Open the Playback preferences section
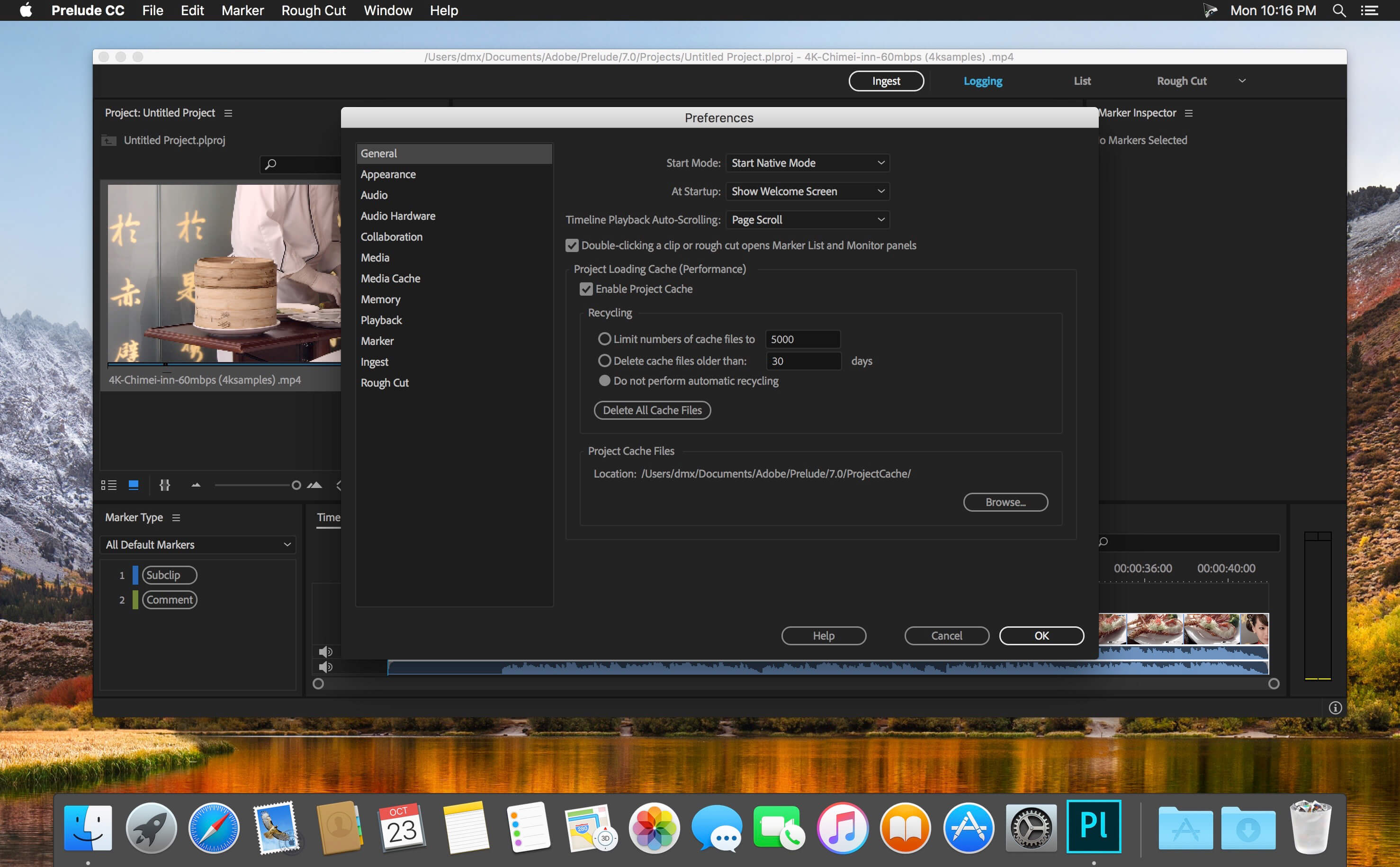Image resolution: width=1400 pixels, height=867 pixels. click(x=381, y=320)
